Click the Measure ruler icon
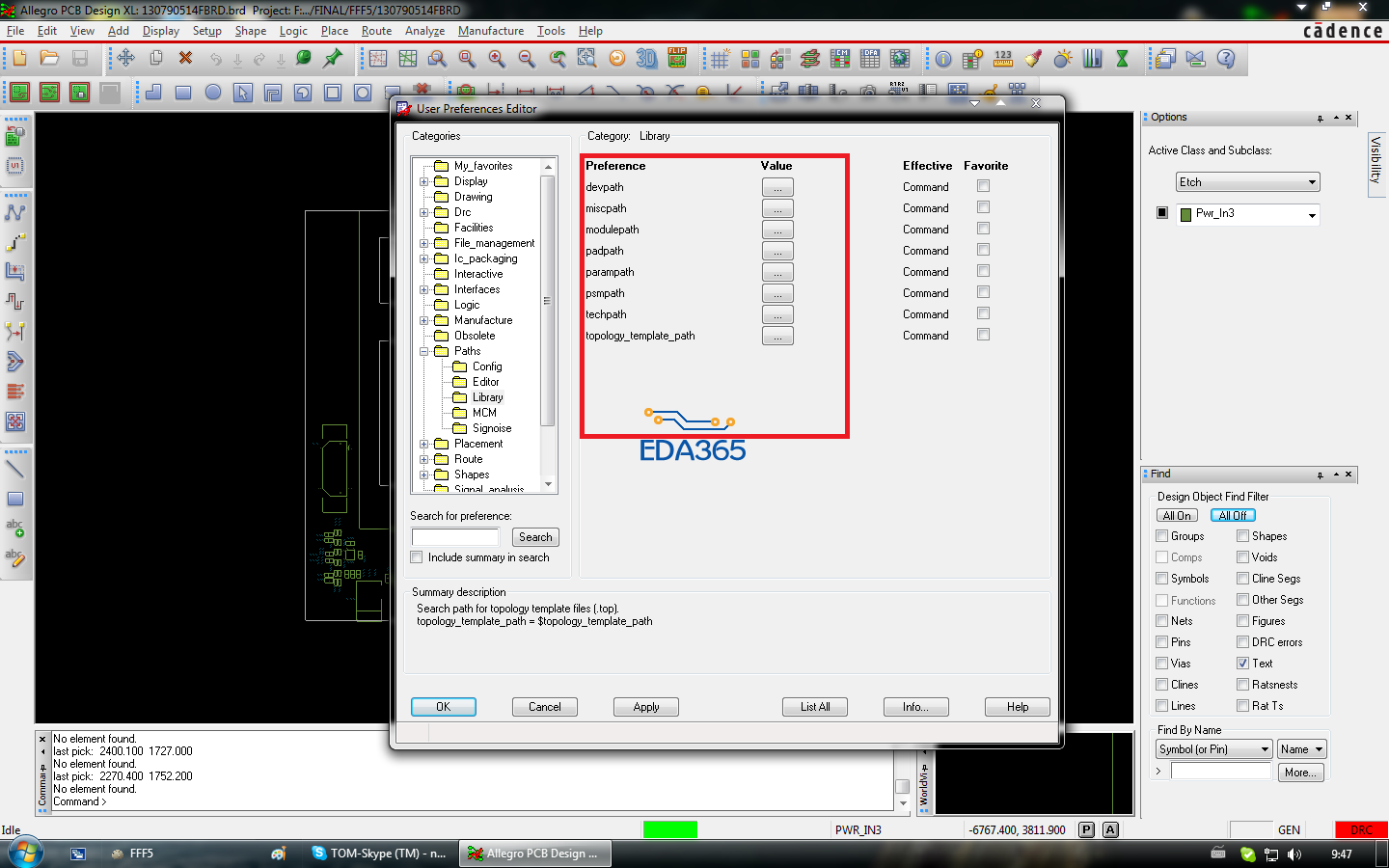The height and width of the screenshot is (868, 1389). [x=1003, y=59]
